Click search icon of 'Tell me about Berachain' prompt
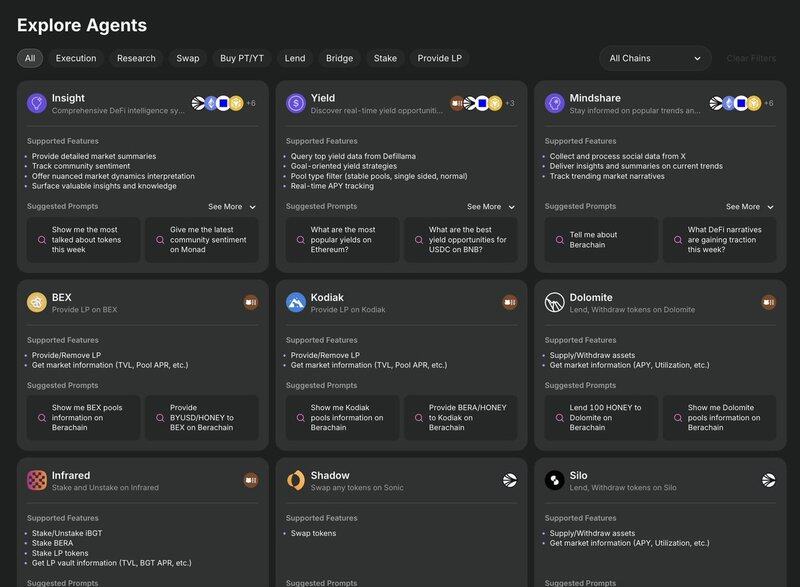The height and width of the screenshot is (587, 800). click(x=560, y=240)
